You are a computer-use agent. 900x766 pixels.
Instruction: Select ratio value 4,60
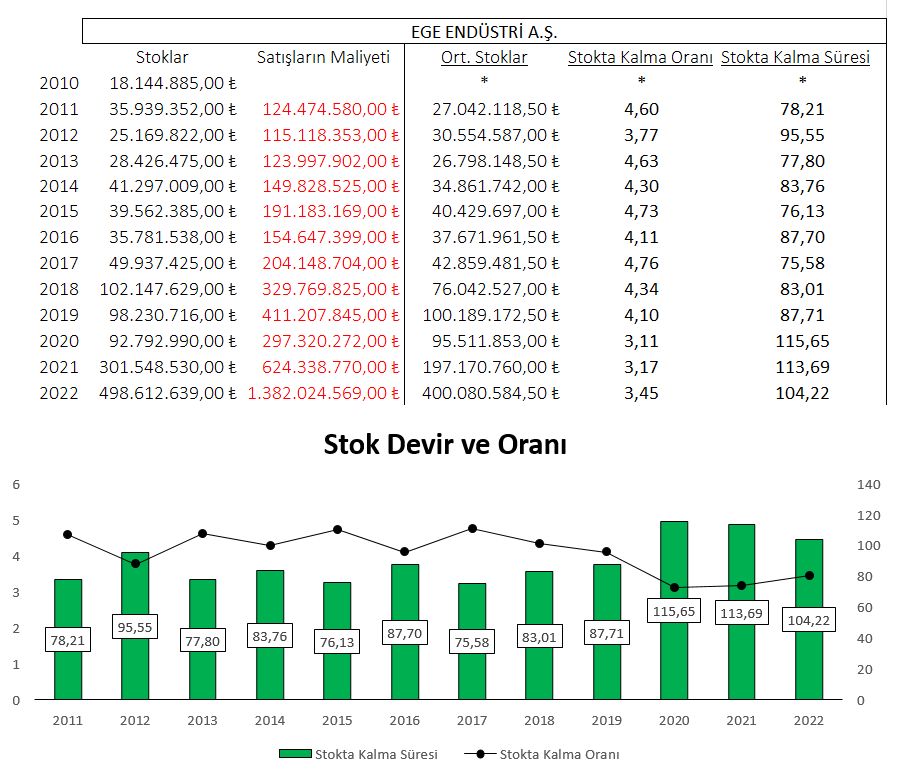[641, 109]
